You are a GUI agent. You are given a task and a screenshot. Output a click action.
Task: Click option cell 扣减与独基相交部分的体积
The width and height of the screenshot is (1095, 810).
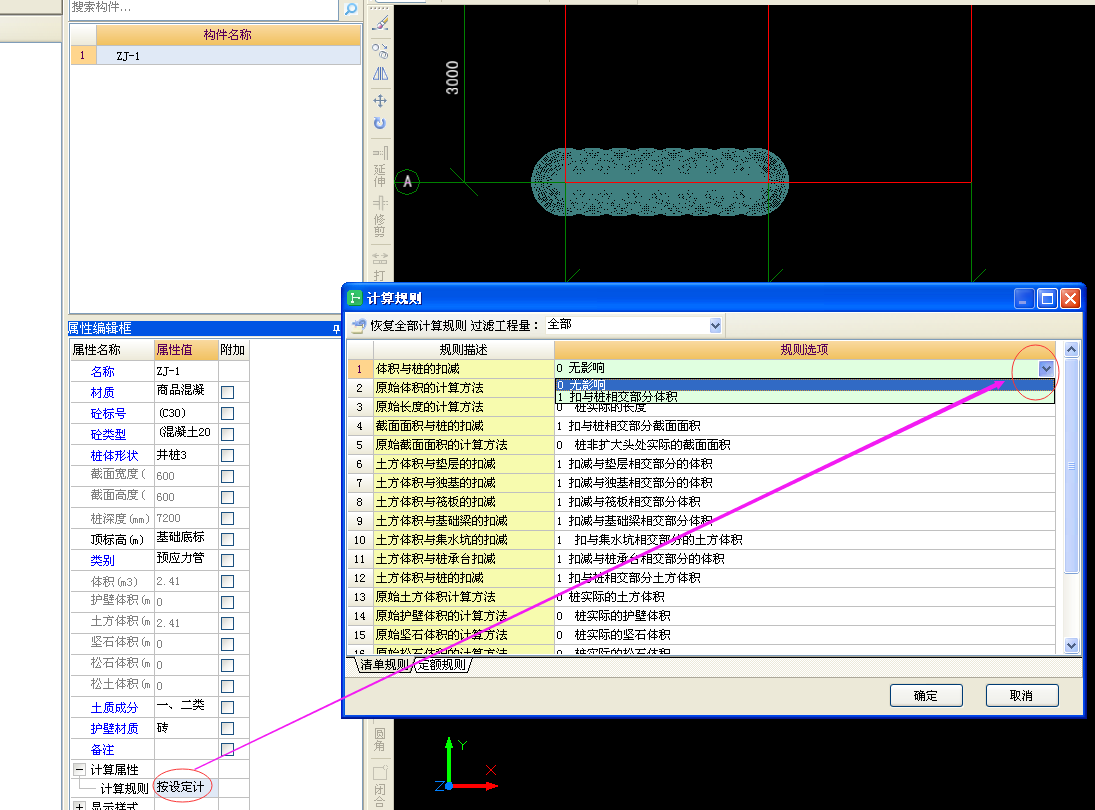coord(804,483)
